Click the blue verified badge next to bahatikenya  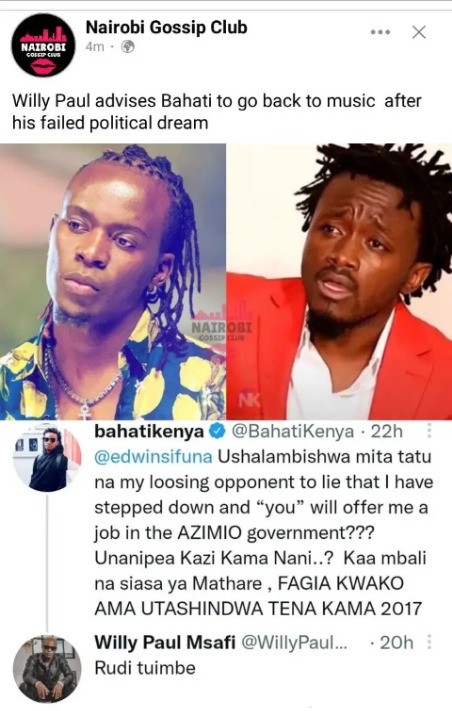click(217, 432)
